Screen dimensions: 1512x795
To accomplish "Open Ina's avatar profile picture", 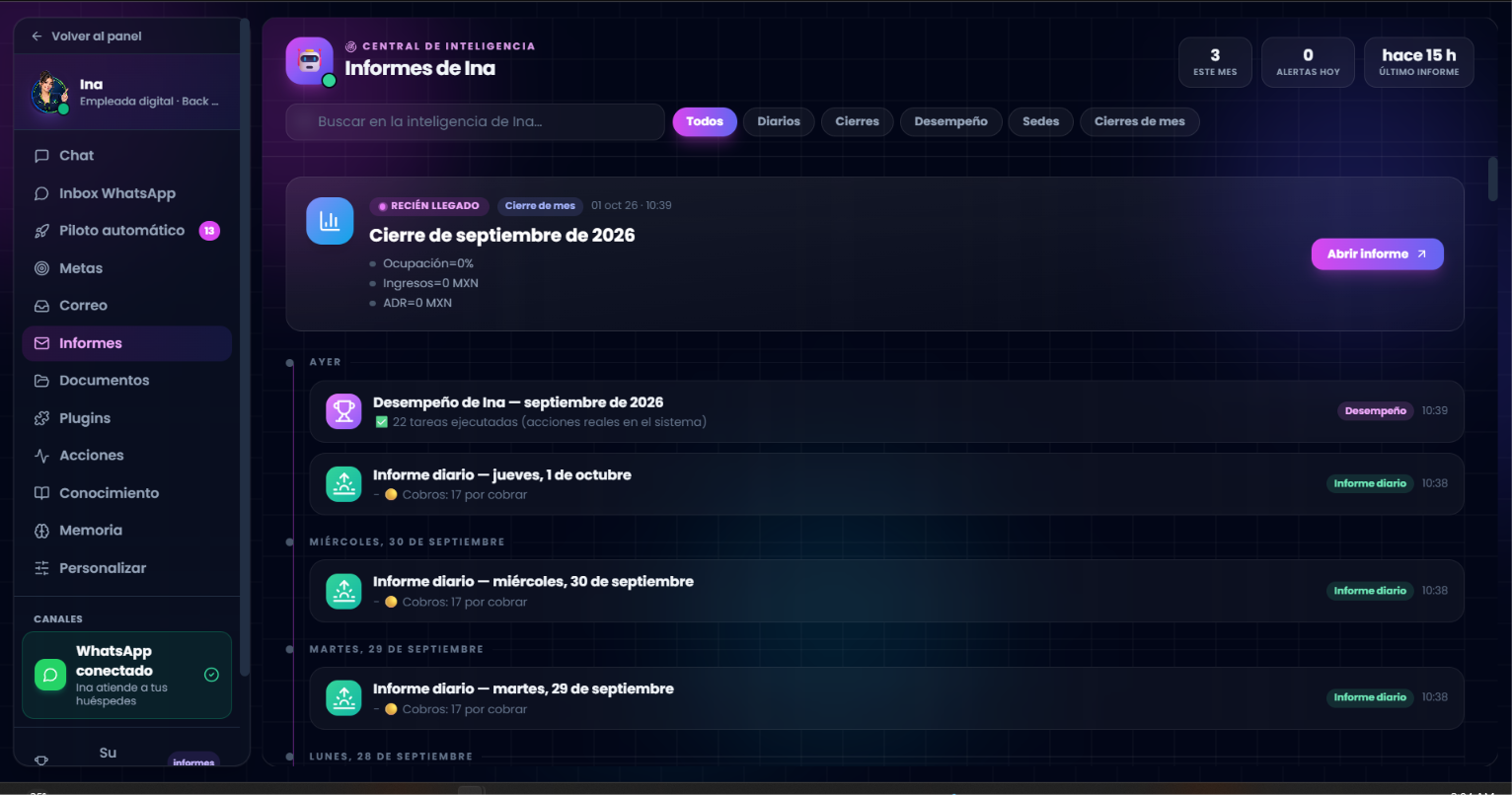I will pyautogui.click(x=49, y=93).
